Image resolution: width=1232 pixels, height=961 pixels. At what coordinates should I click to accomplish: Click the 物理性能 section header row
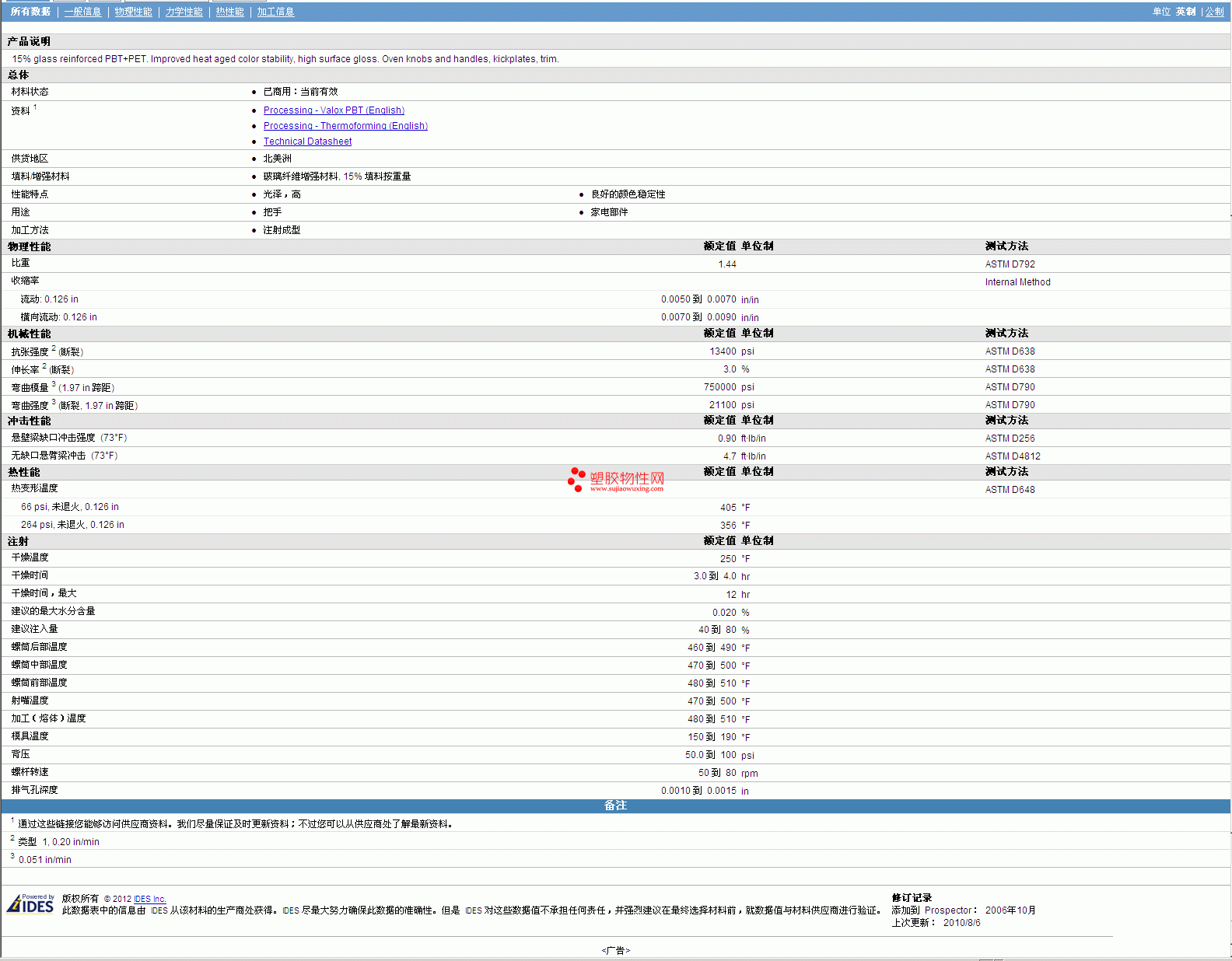[x=615, y=246]
